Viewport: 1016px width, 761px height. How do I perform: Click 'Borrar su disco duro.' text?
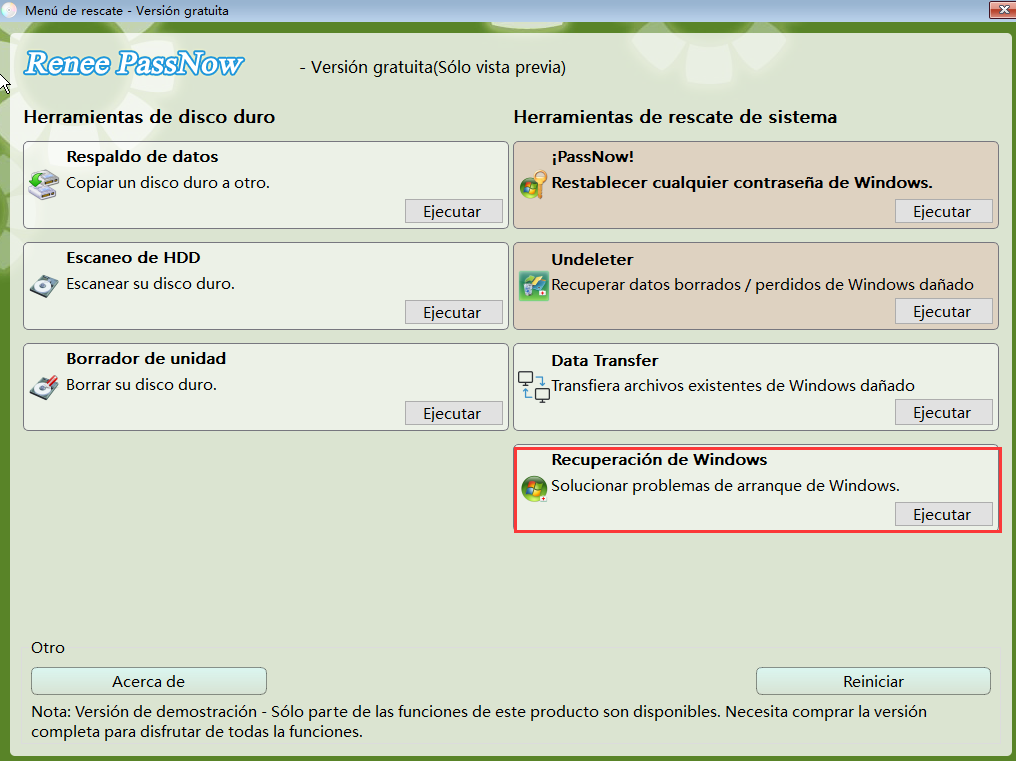(x=141, y=385)
